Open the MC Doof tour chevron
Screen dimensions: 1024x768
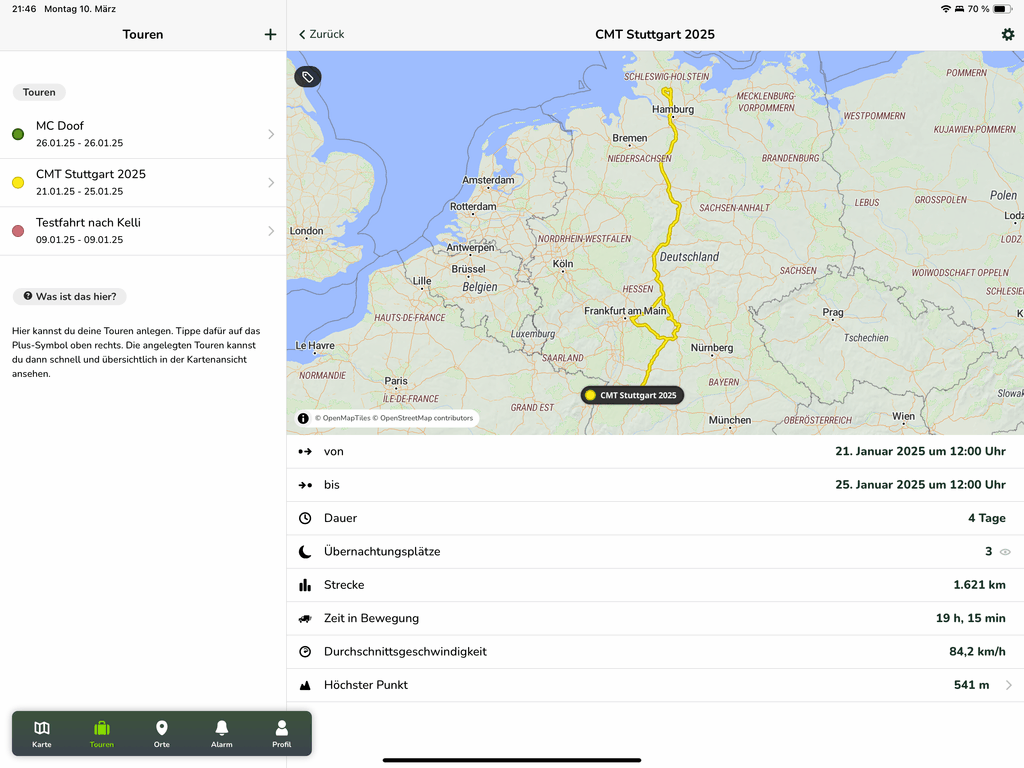point(271,134)
